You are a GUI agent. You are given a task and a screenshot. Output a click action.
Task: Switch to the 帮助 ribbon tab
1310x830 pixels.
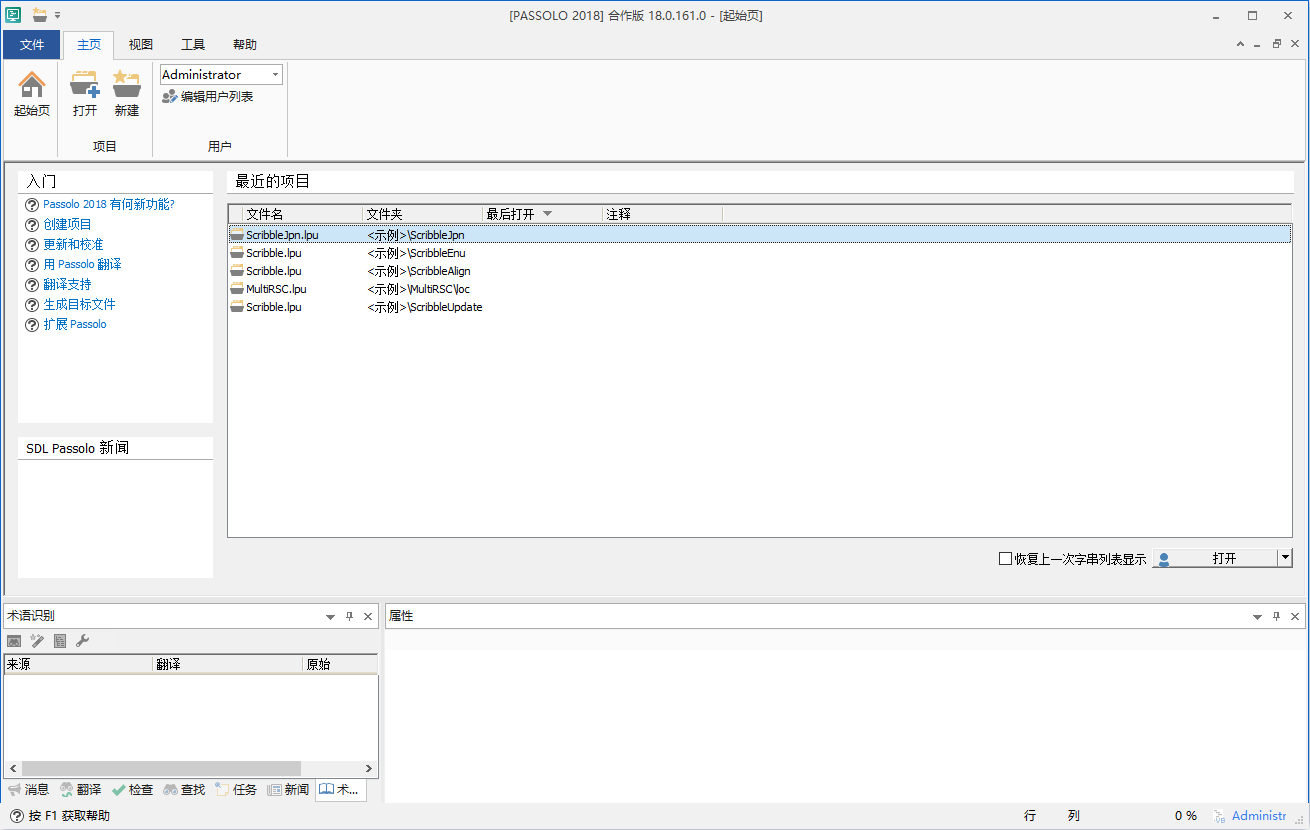click(245, 45)
